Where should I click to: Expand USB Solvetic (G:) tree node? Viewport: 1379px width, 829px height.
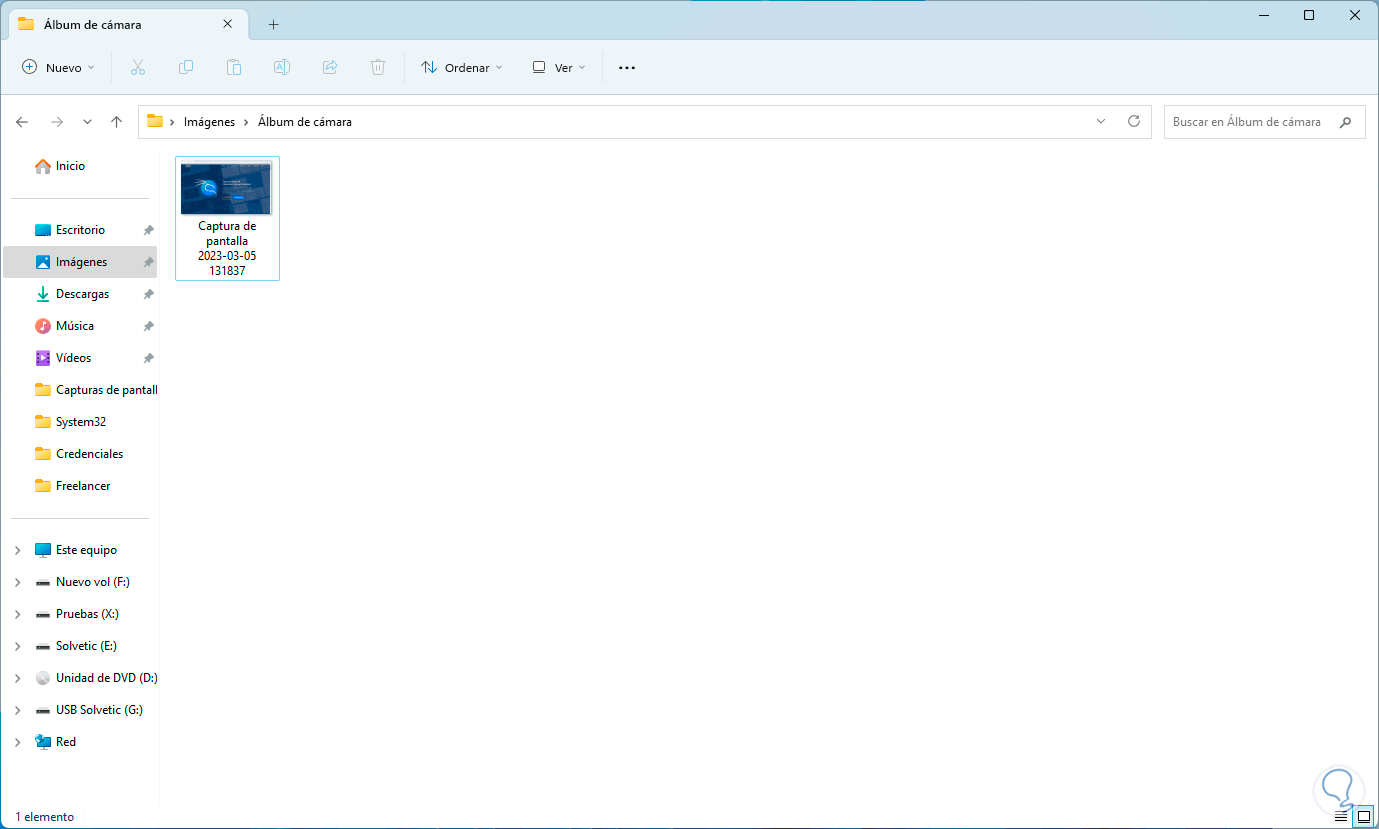[x=18, y=710]
